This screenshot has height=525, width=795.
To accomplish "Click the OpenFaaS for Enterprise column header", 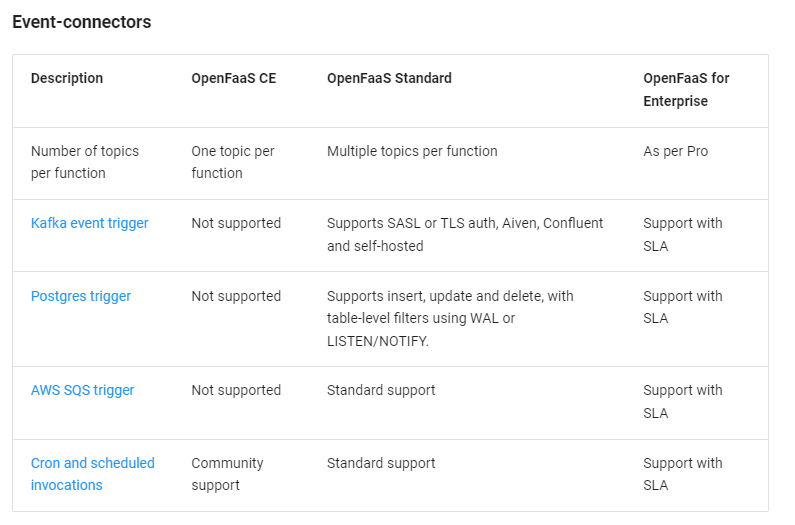I will [x=686, y=89].
